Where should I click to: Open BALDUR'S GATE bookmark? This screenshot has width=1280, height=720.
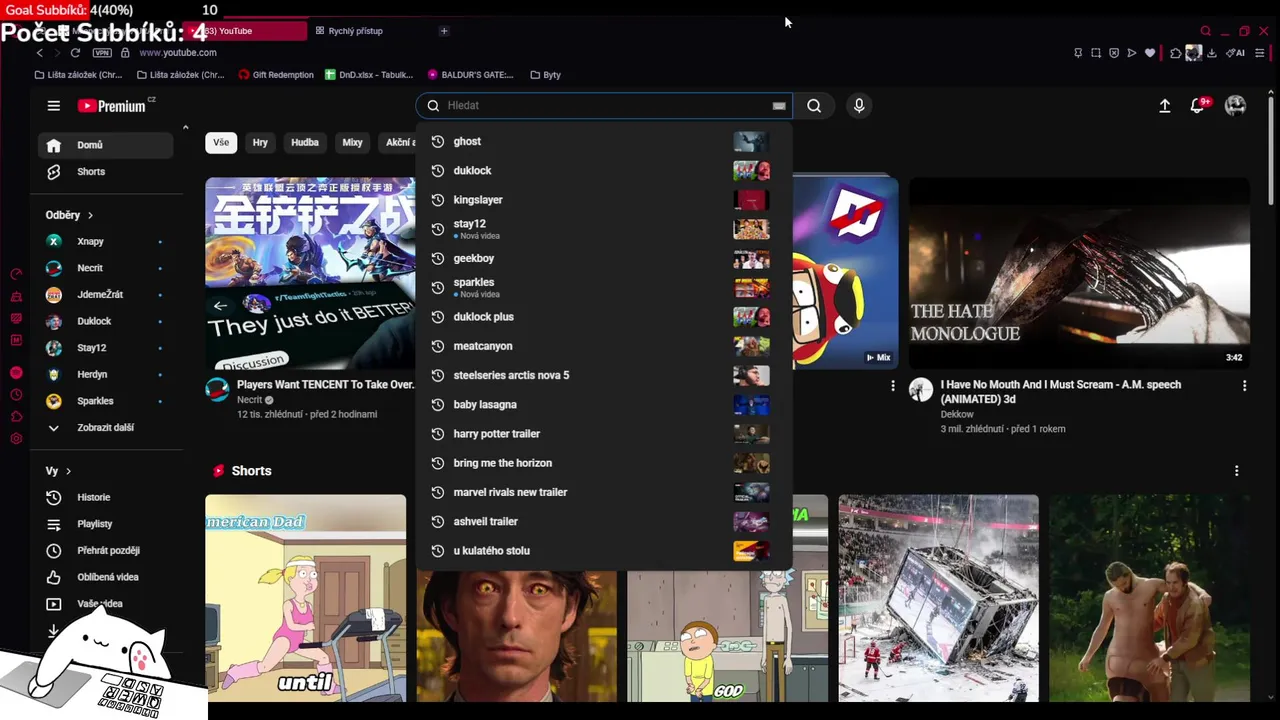471,75
